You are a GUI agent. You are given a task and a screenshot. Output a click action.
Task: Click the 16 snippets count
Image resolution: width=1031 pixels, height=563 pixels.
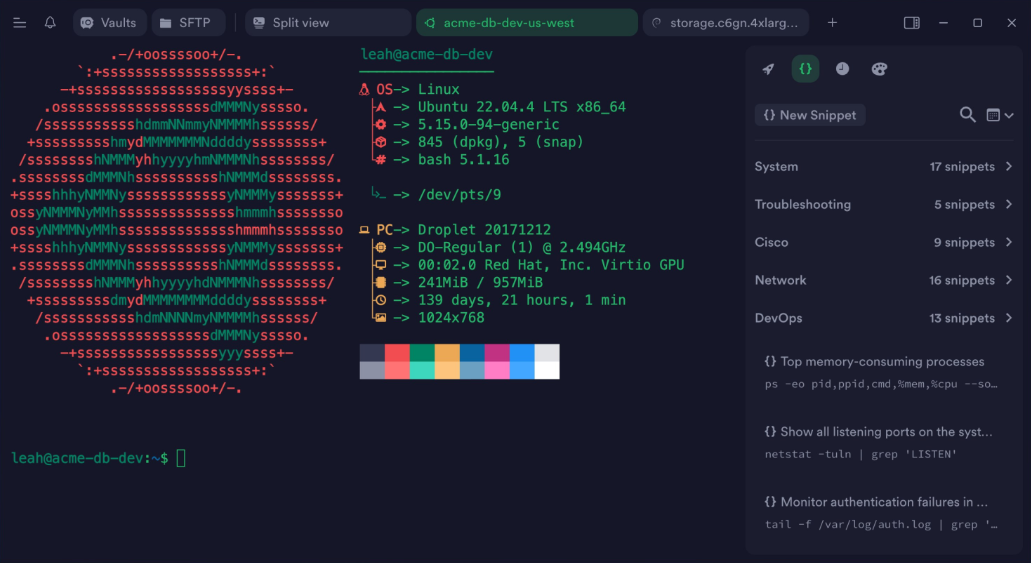961,280
